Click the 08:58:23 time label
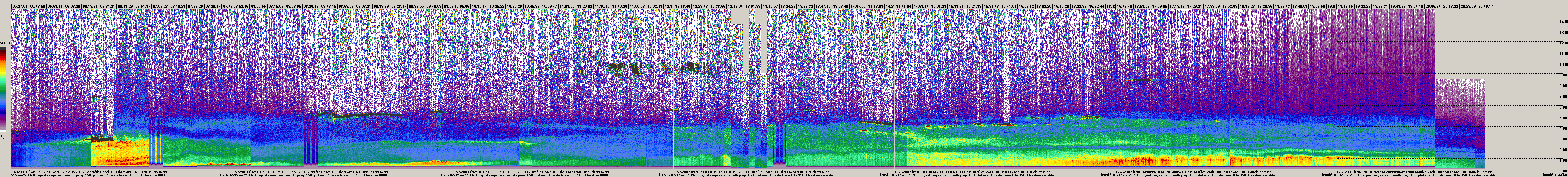This screenshot has width=1568, height=177. coord(346,6)
